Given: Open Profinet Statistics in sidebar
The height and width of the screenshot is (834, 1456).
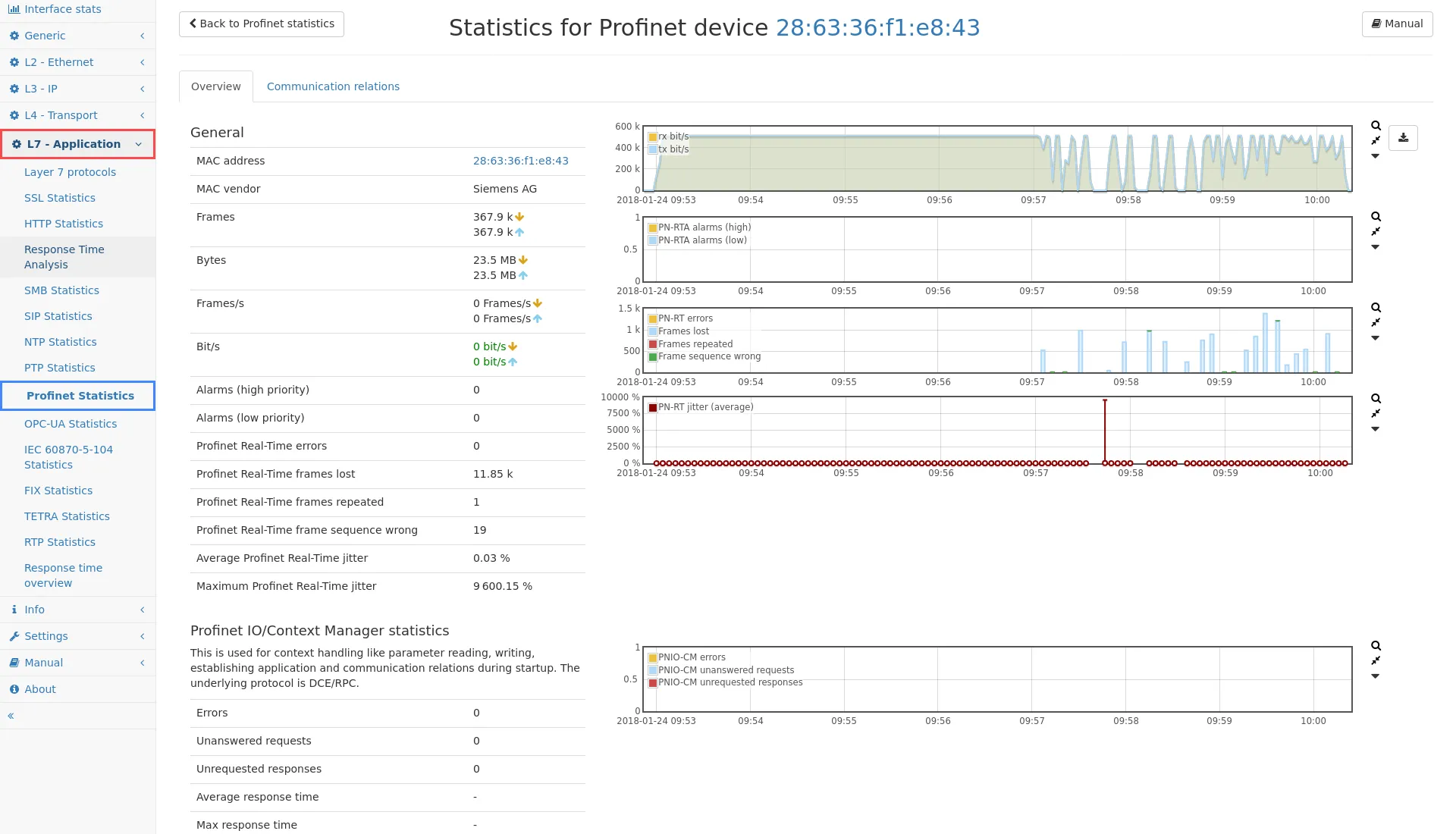Looking at the screenshot, I should (x=80, y=396).
